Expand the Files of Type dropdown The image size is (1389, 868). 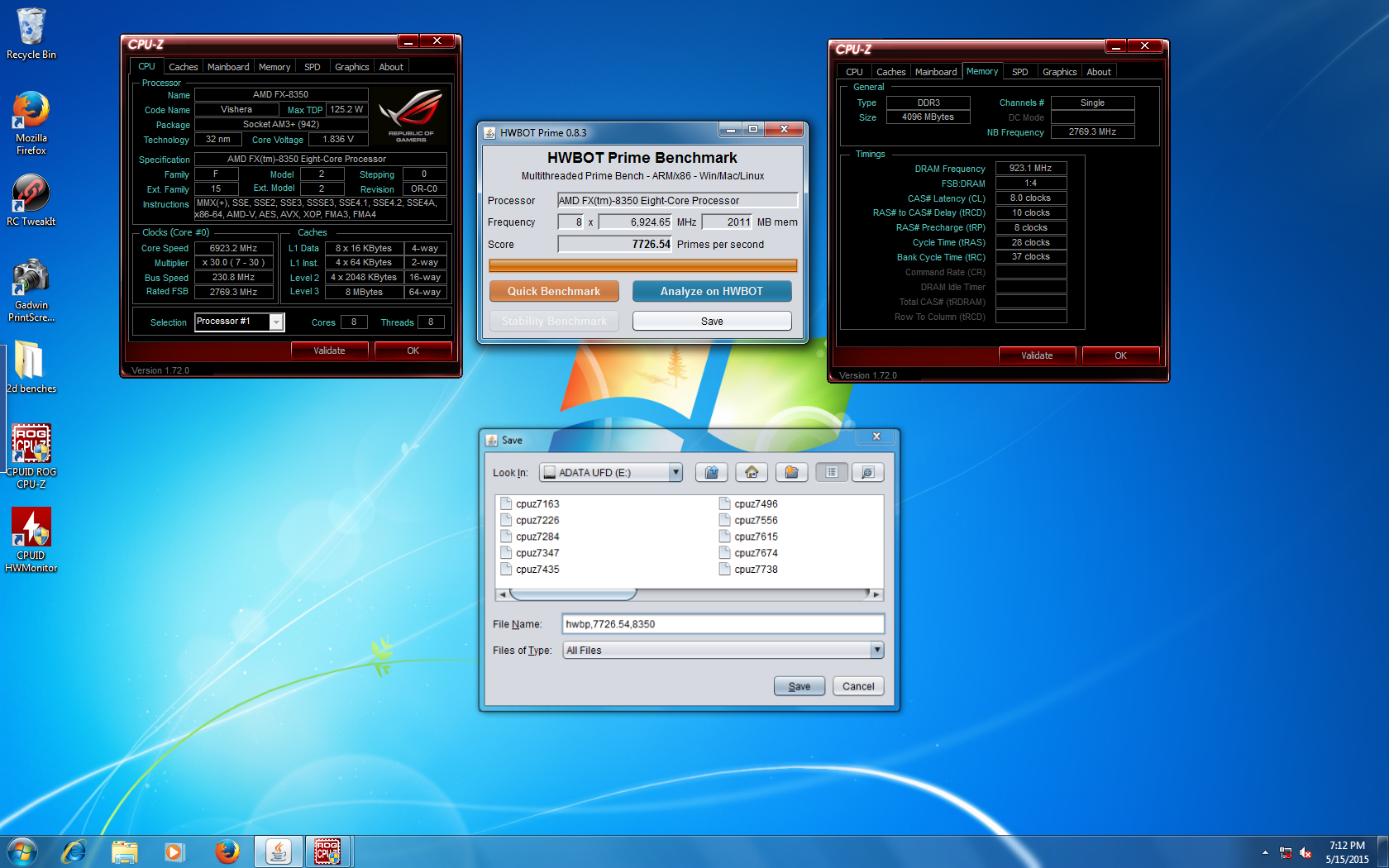click(876, 651)
